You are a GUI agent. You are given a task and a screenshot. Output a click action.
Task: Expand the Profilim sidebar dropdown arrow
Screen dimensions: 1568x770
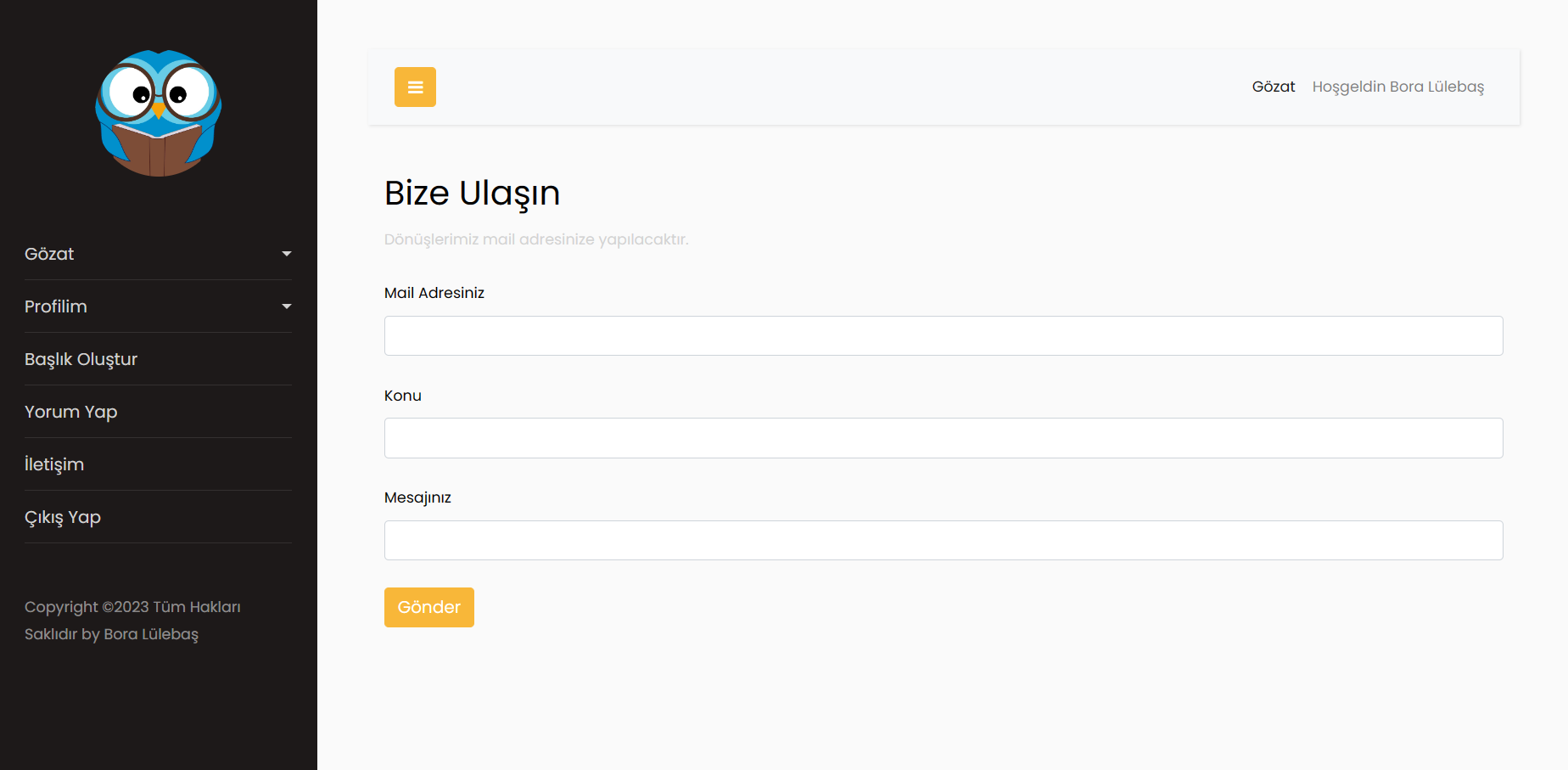(287, 306)
